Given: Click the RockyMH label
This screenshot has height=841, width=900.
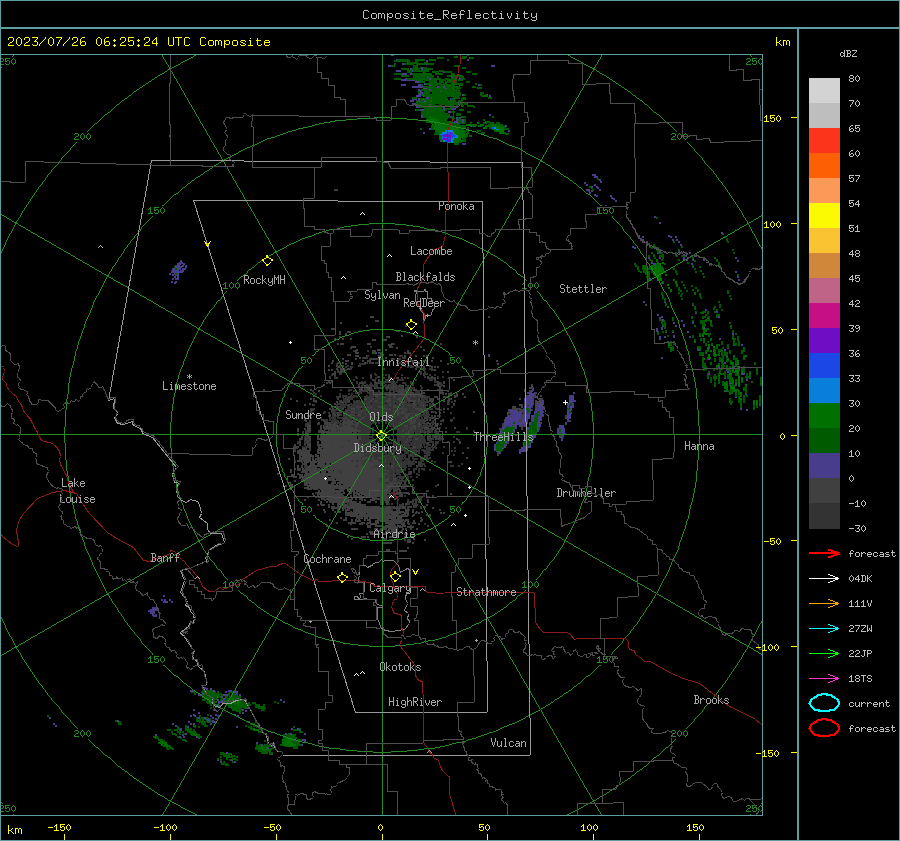Looking at the screenshot, I should tap(264, 280).
